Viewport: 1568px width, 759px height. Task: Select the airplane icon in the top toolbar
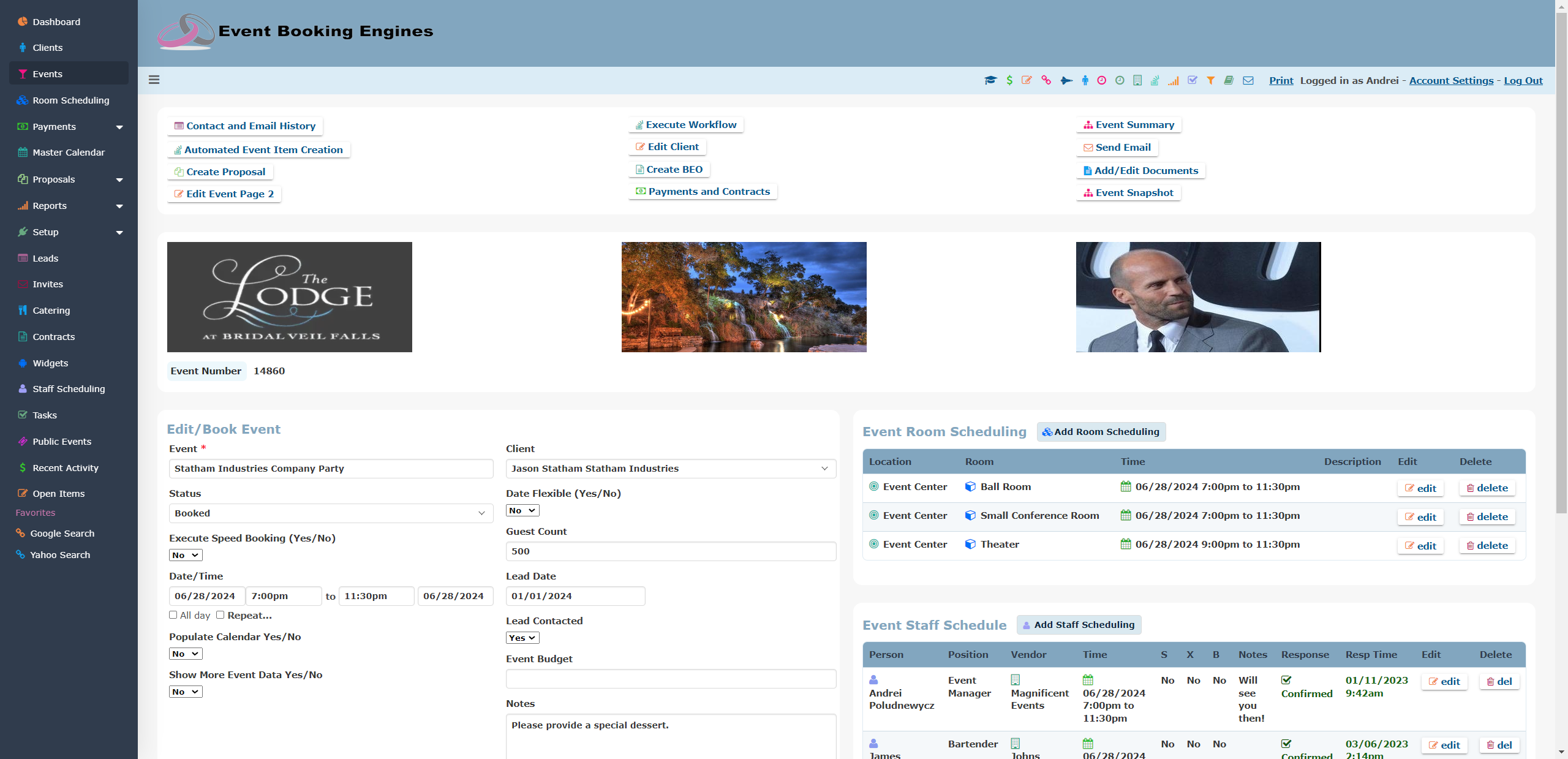point(1066,80)
